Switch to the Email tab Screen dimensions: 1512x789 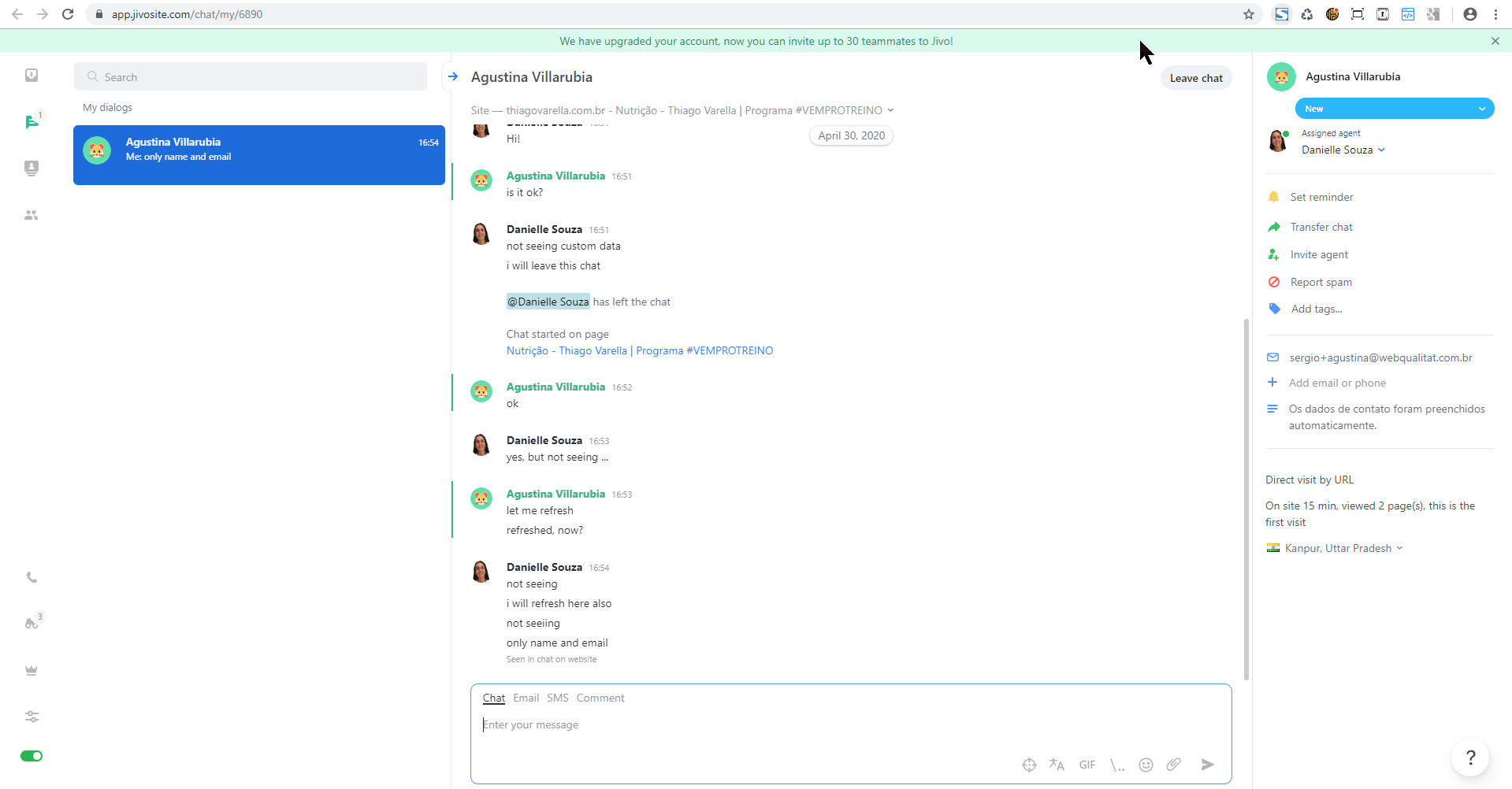pyautogui.click(x=526, y=698)
